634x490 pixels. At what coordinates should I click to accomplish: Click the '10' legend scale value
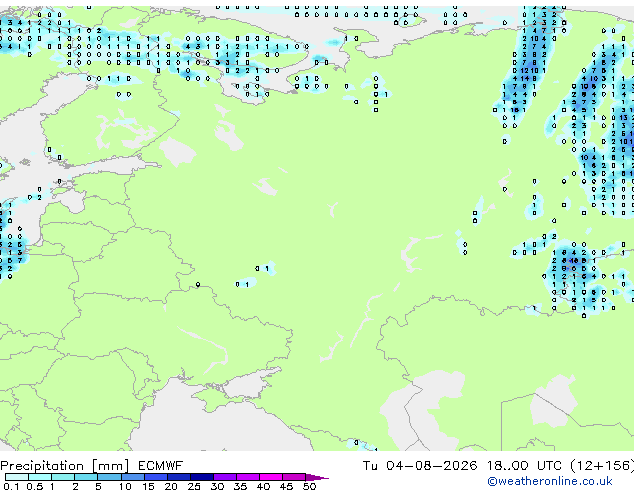(x=125, y=486)
